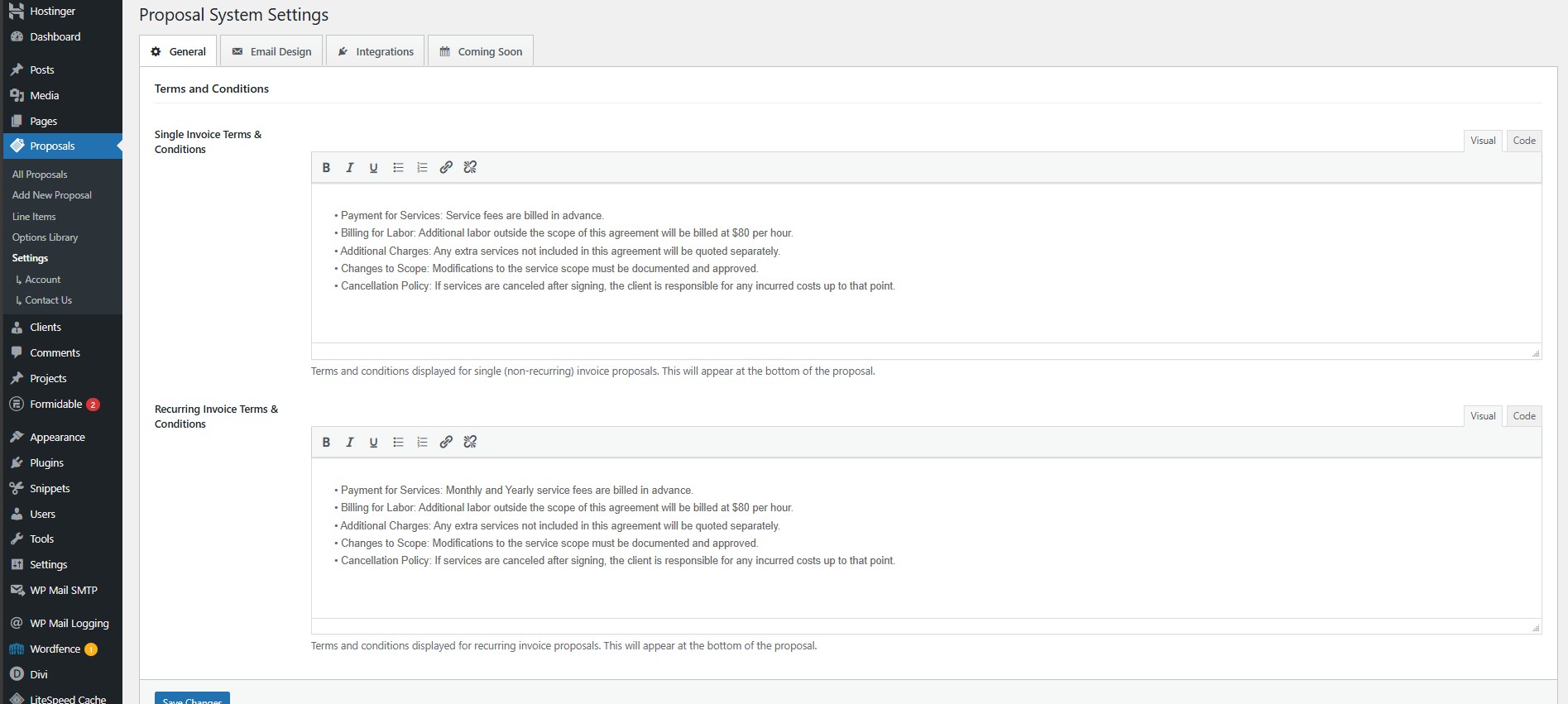Click Insert link icon in Single Invoice editor
This screenshot has width=1568, height=704.
[446, 167]
